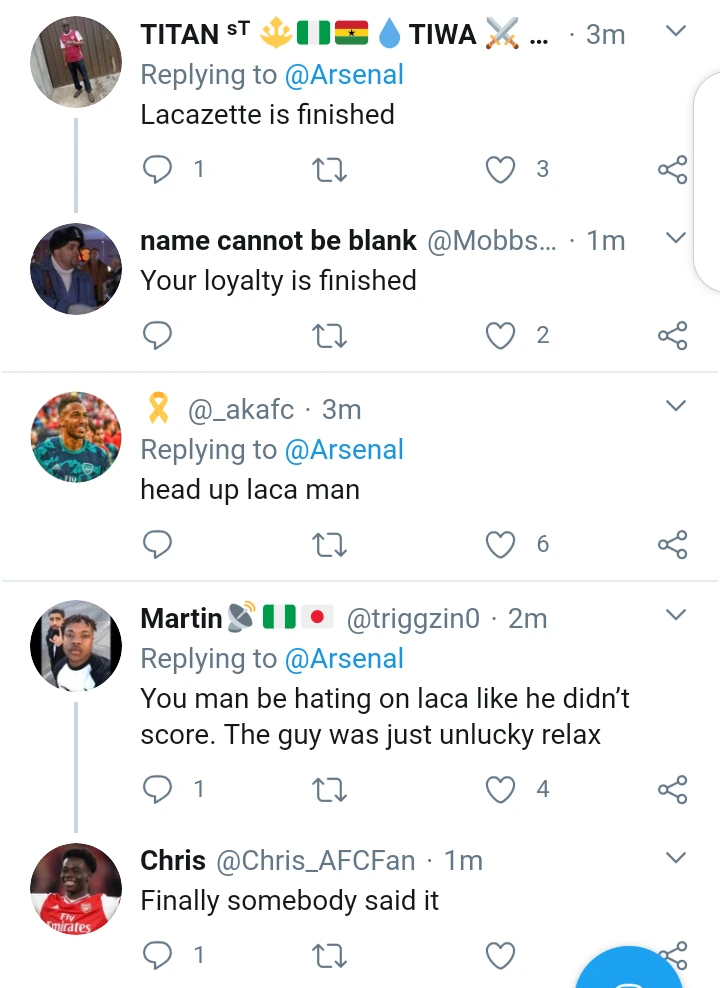Like the "Lacazette is finished" tweet
The width and height of the screenshot is (720, 988).
point(500,170)
